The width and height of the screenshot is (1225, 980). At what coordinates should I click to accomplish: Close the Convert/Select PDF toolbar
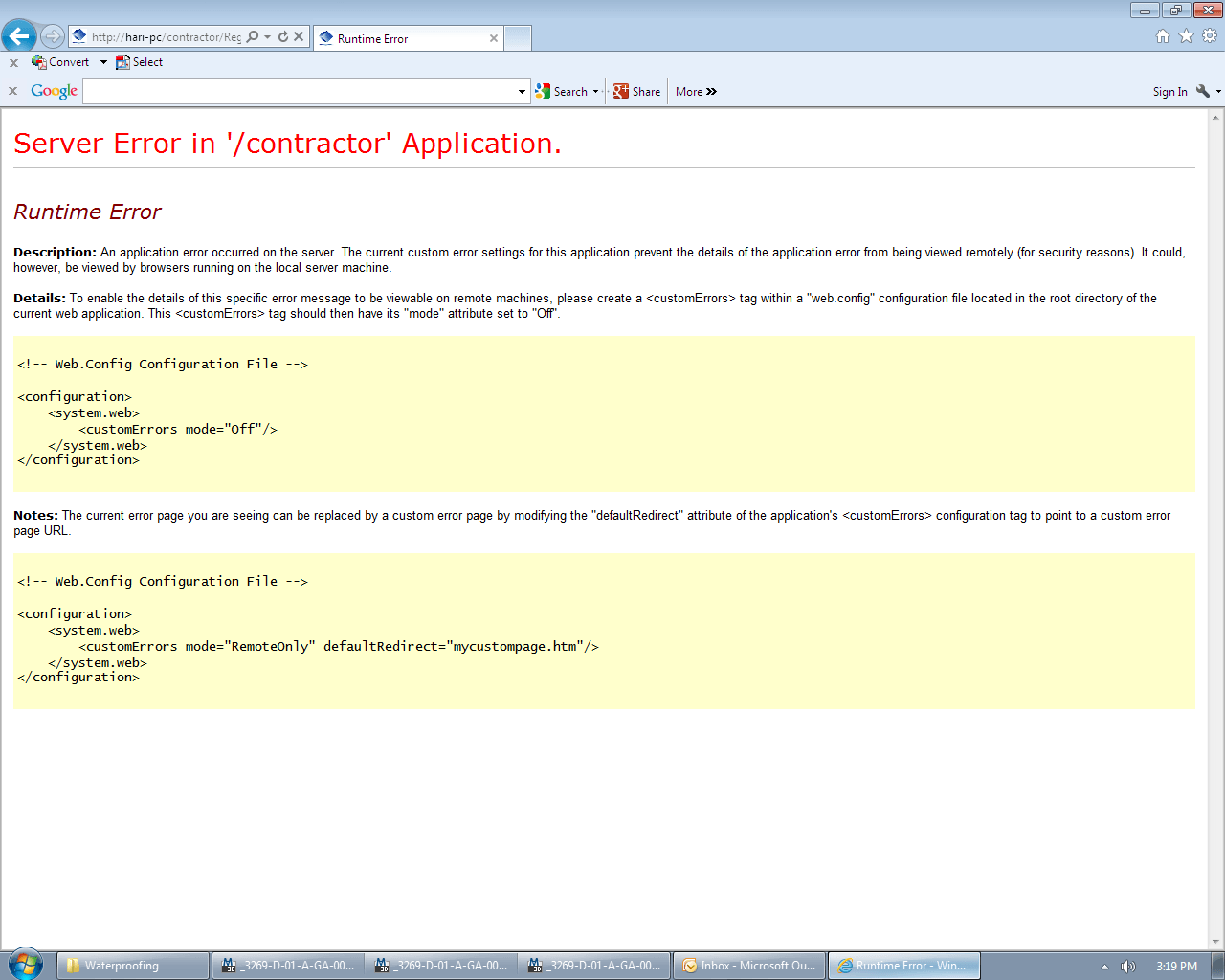click(13, 62)
